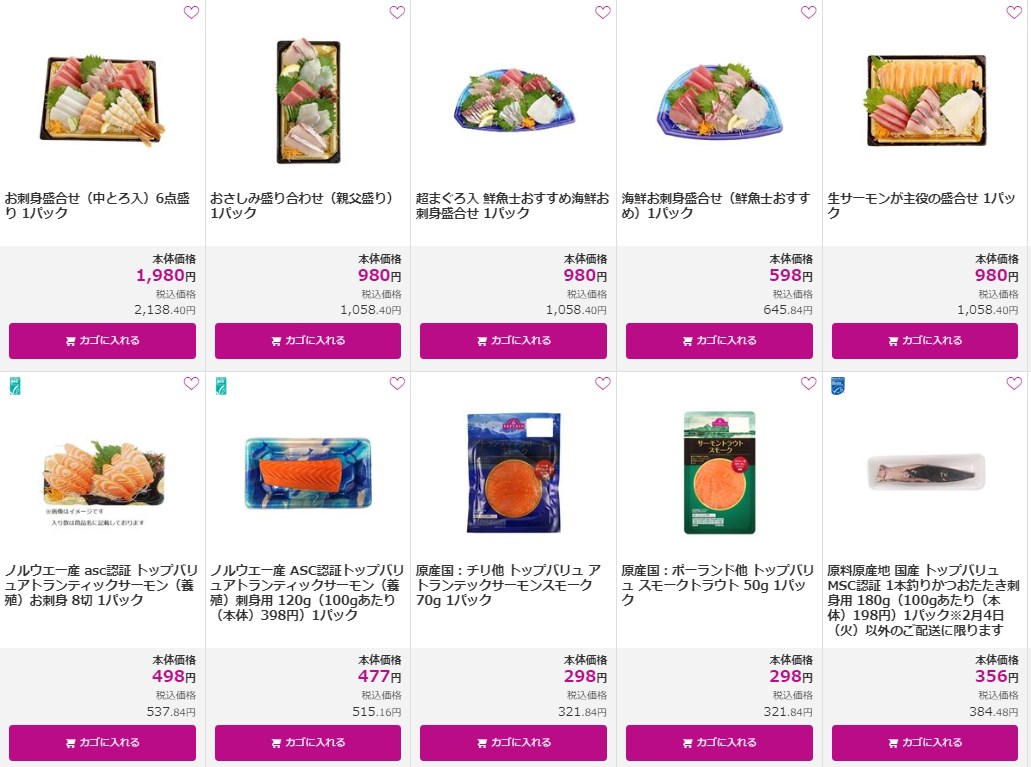View おさしみ盛り合わせ 親父盛り product image
Image resolution: width=1031 pixels, height=767 pixels.
point(308,101)
